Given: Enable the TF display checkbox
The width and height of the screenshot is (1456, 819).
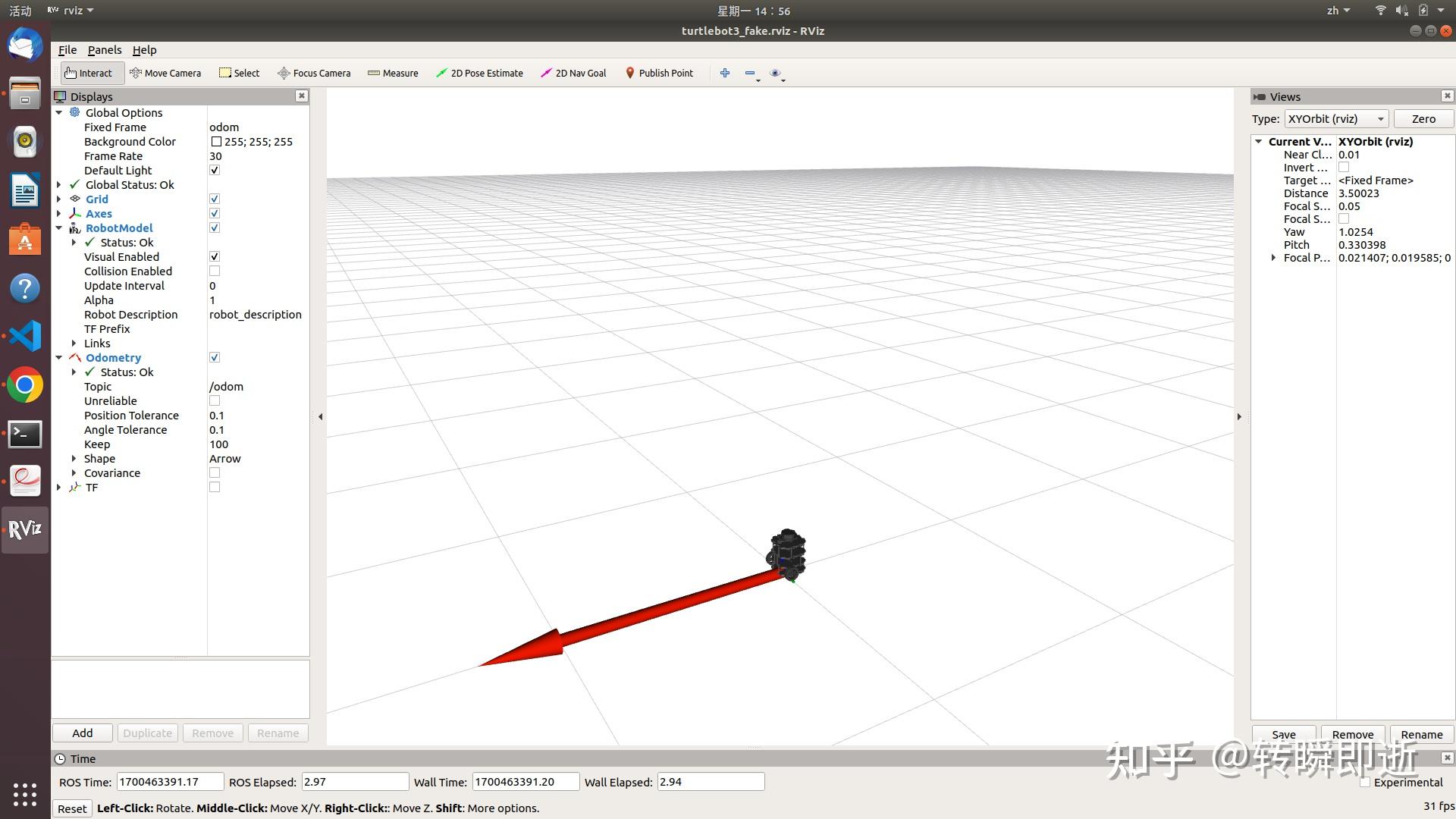Looking at the screenshot, I should coord(215,487).
